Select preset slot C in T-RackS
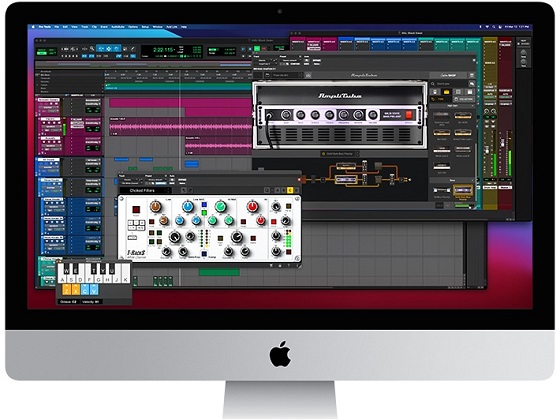The image size is (560, 420). click(290, 190)
